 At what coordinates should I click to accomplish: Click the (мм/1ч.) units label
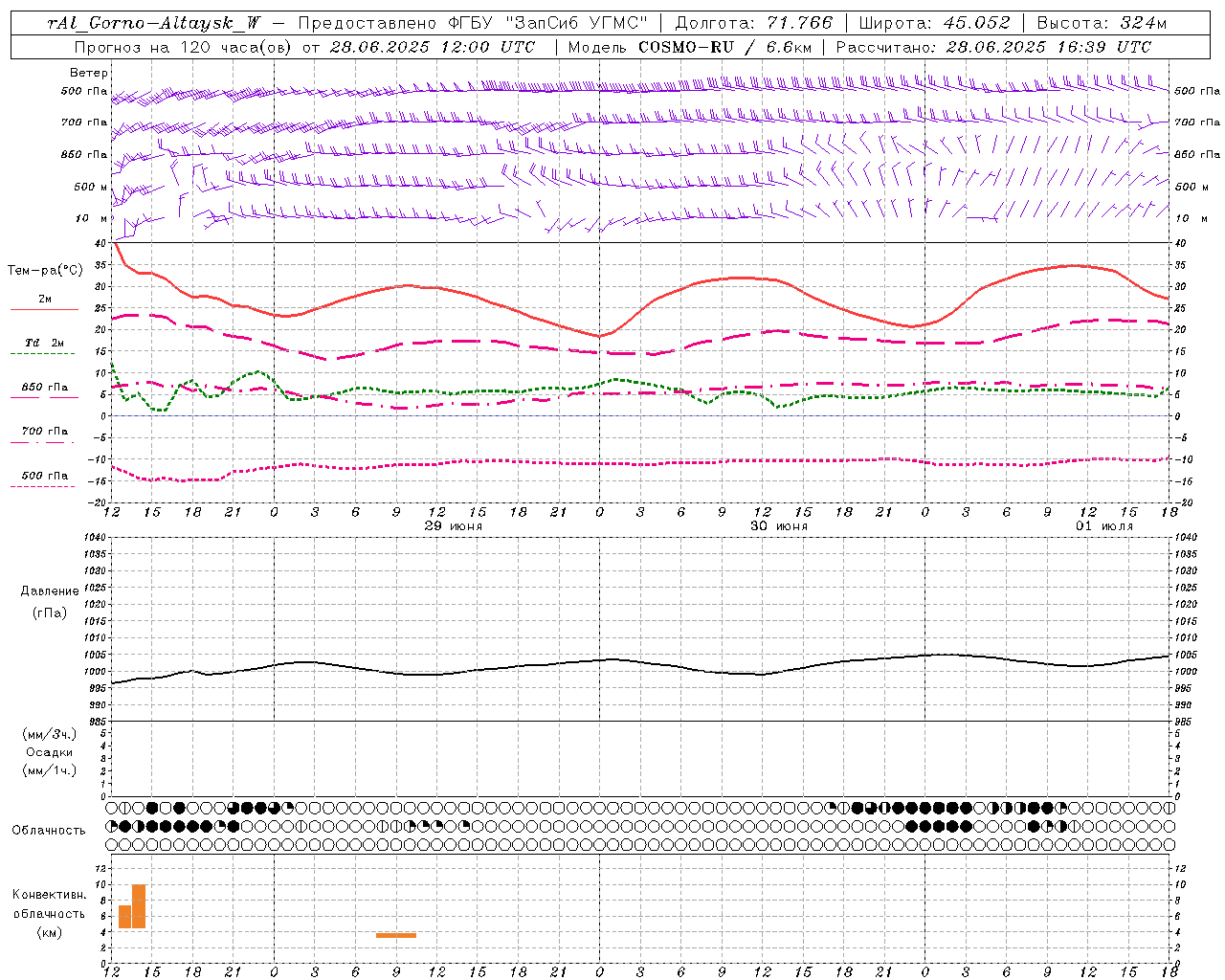click(x=50, y=770)
